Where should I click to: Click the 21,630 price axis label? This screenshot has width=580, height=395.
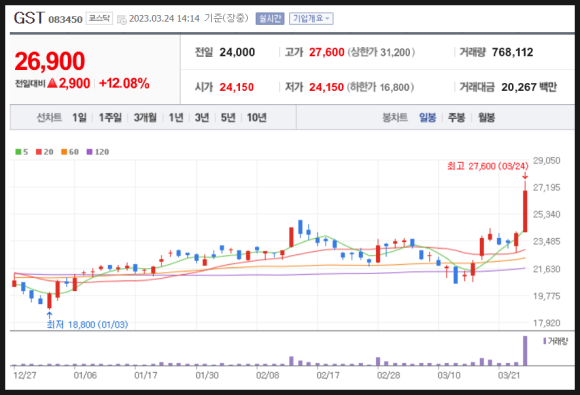click(547, 269)
